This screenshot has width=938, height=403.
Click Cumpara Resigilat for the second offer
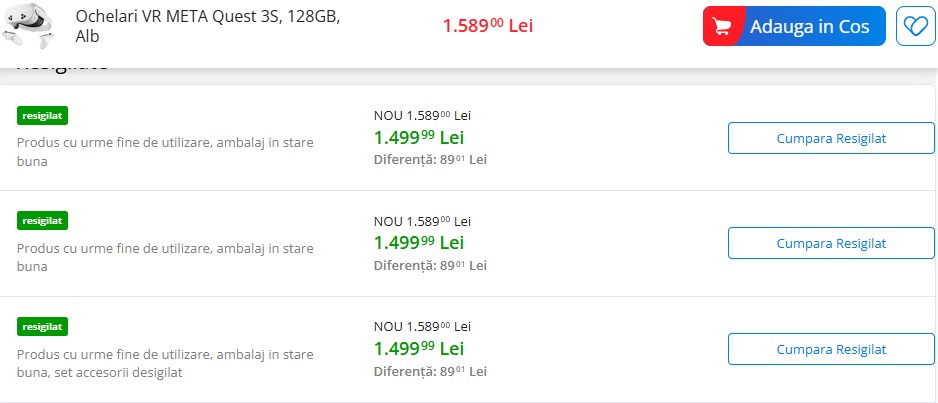click(831, 243)
